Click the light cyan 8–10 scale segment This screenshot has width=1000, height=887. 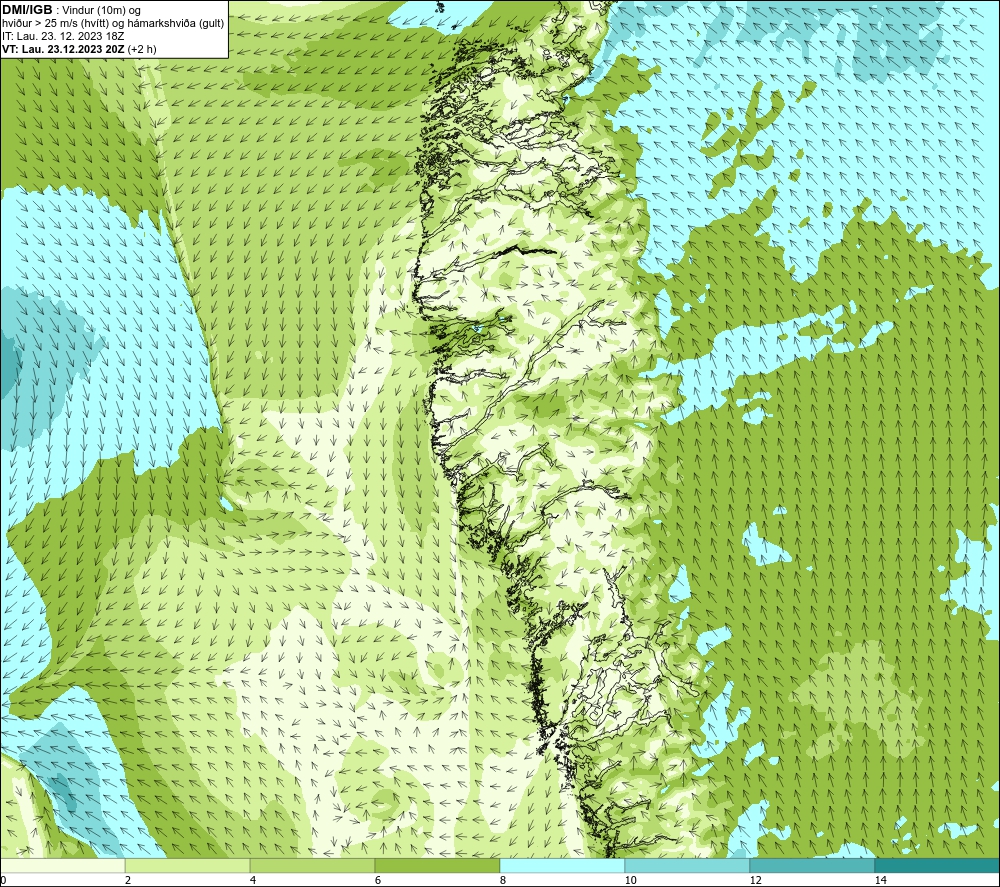(562, 865)
